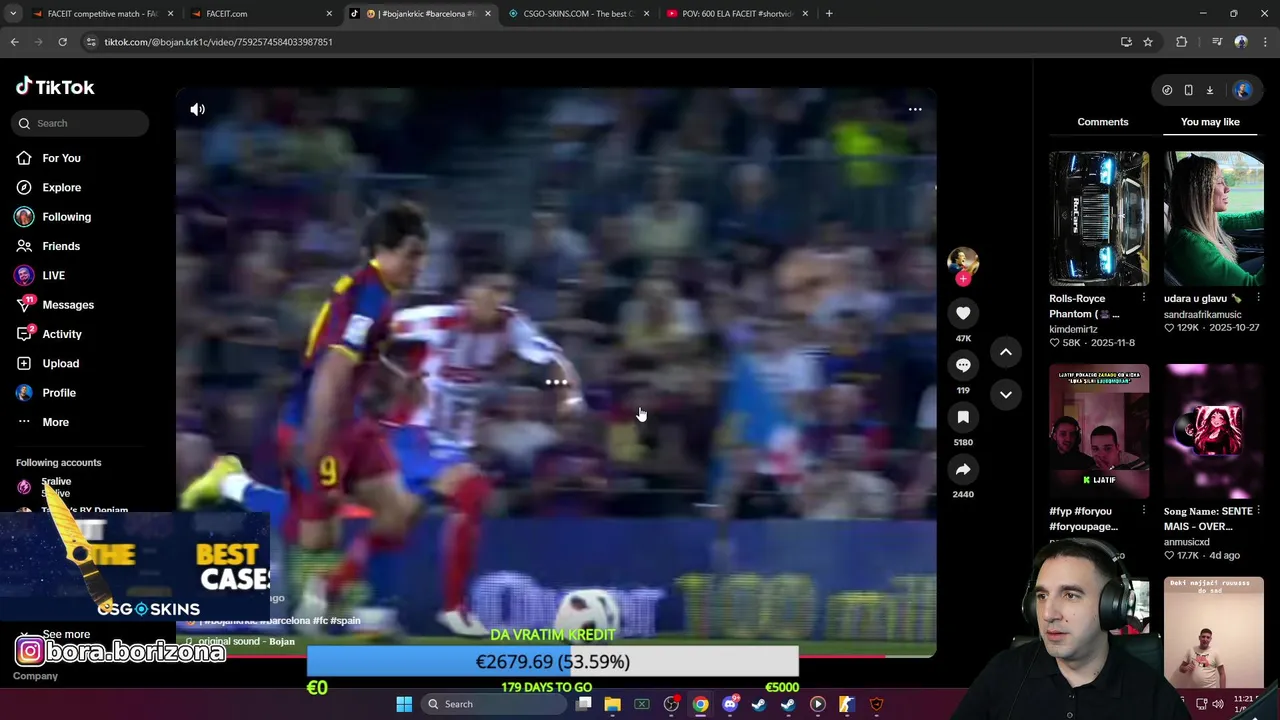Reload the page in Chrome
1280x720 pixels.
click(62, 42)
